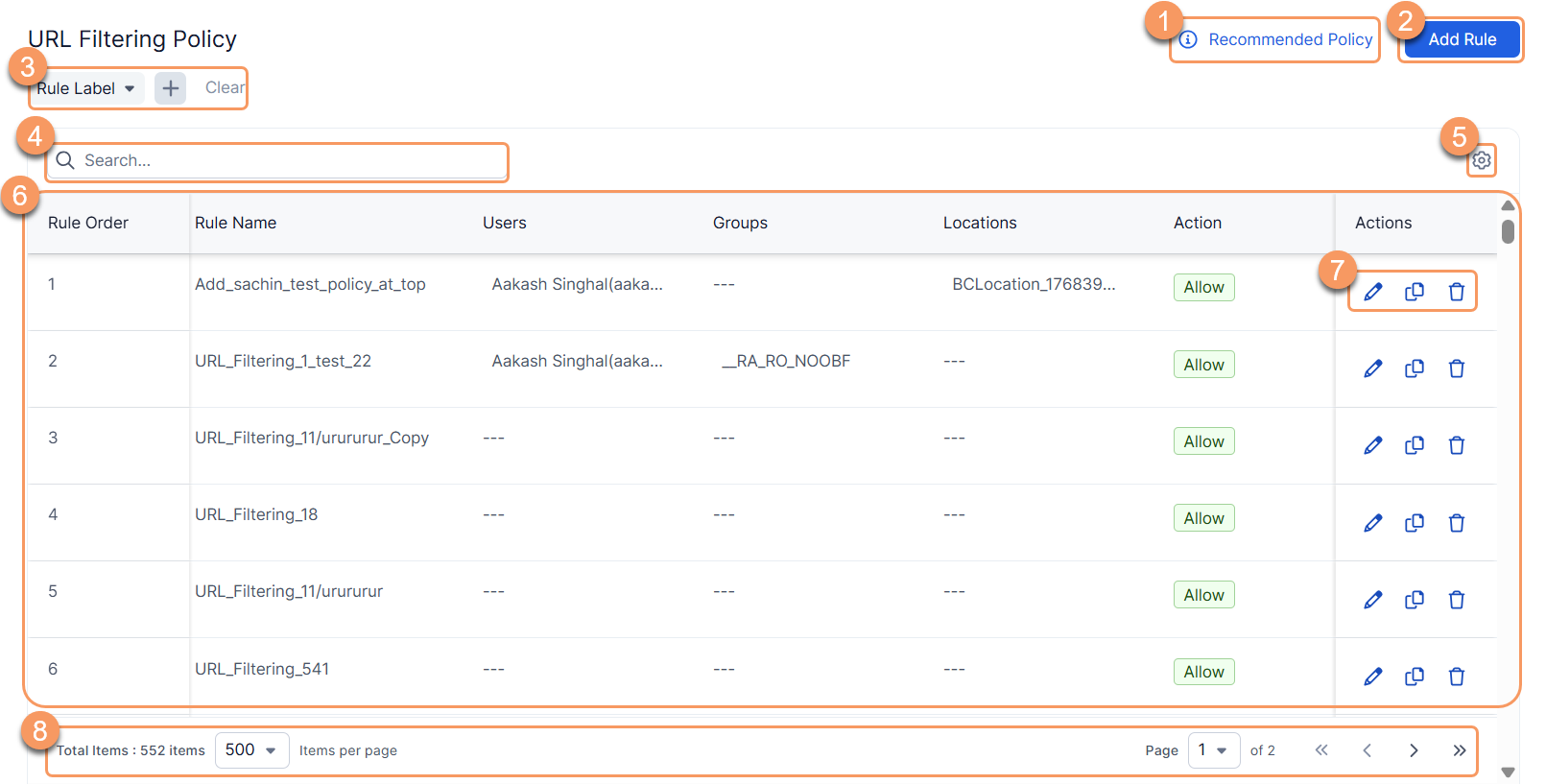Go to the first page
Image resolution: width=1546 pixels, height=784 pixels.
[1321, 750]
